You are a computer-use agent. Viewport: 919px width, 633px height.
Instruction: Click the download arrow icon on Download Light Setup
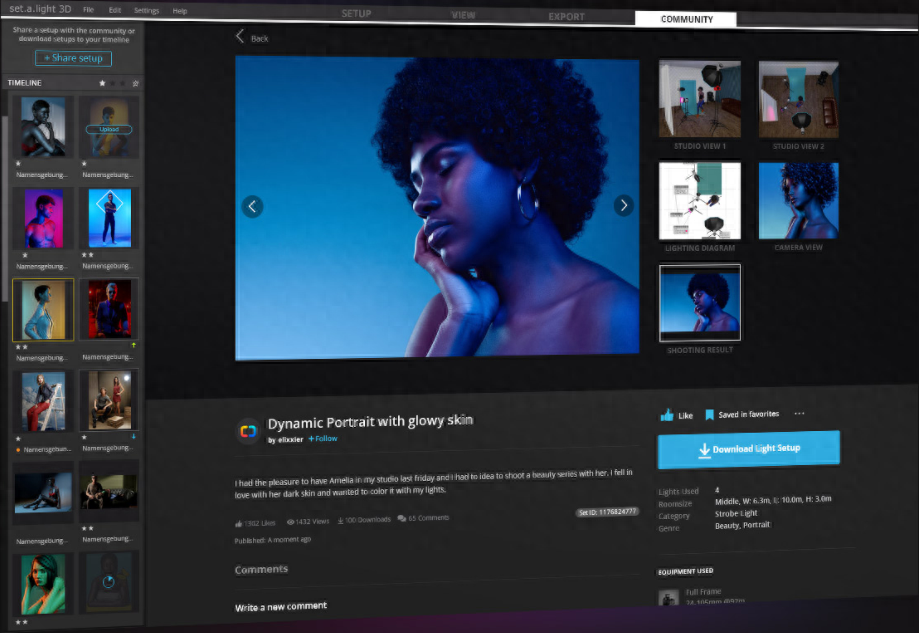704,450
